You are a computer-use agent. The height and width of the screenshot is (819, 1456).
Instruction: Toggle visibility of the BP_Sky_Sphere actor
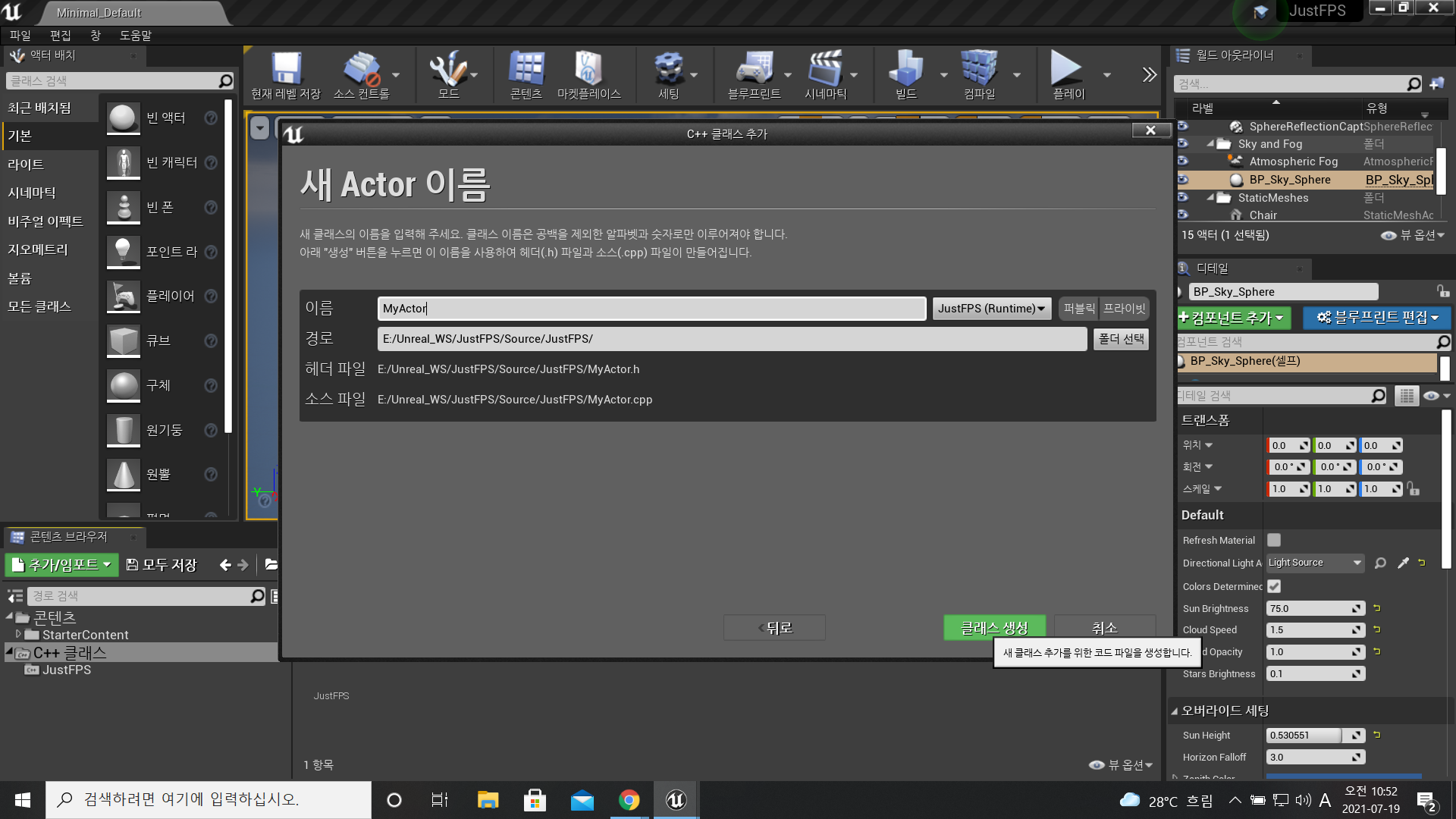pyautogui.click(x=1183, y=180)
